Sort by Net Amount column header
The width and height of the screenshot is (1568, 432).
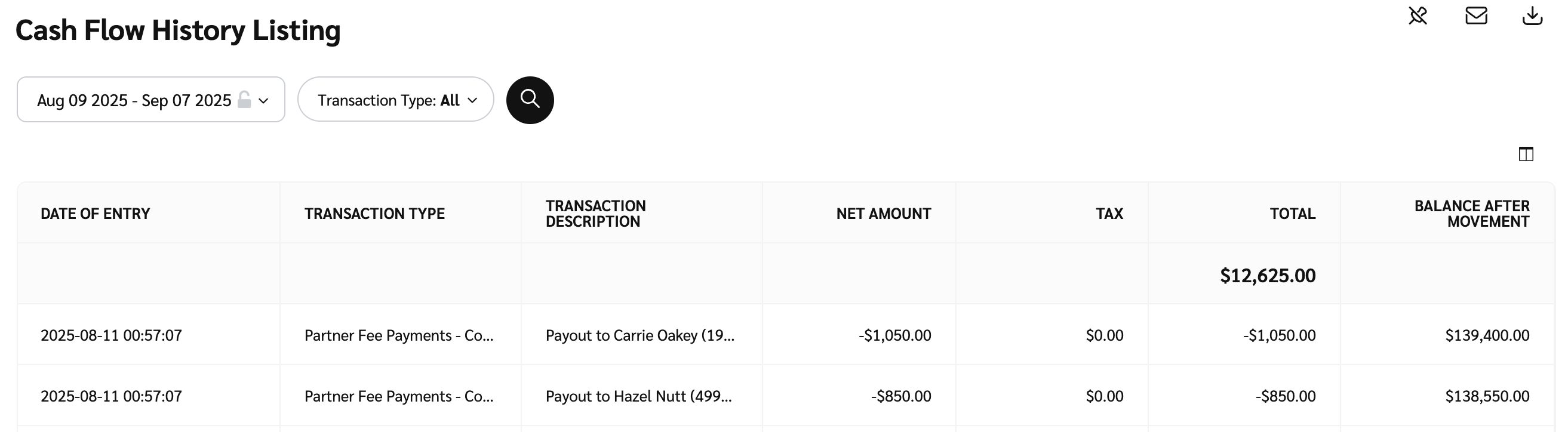[883, 214]
